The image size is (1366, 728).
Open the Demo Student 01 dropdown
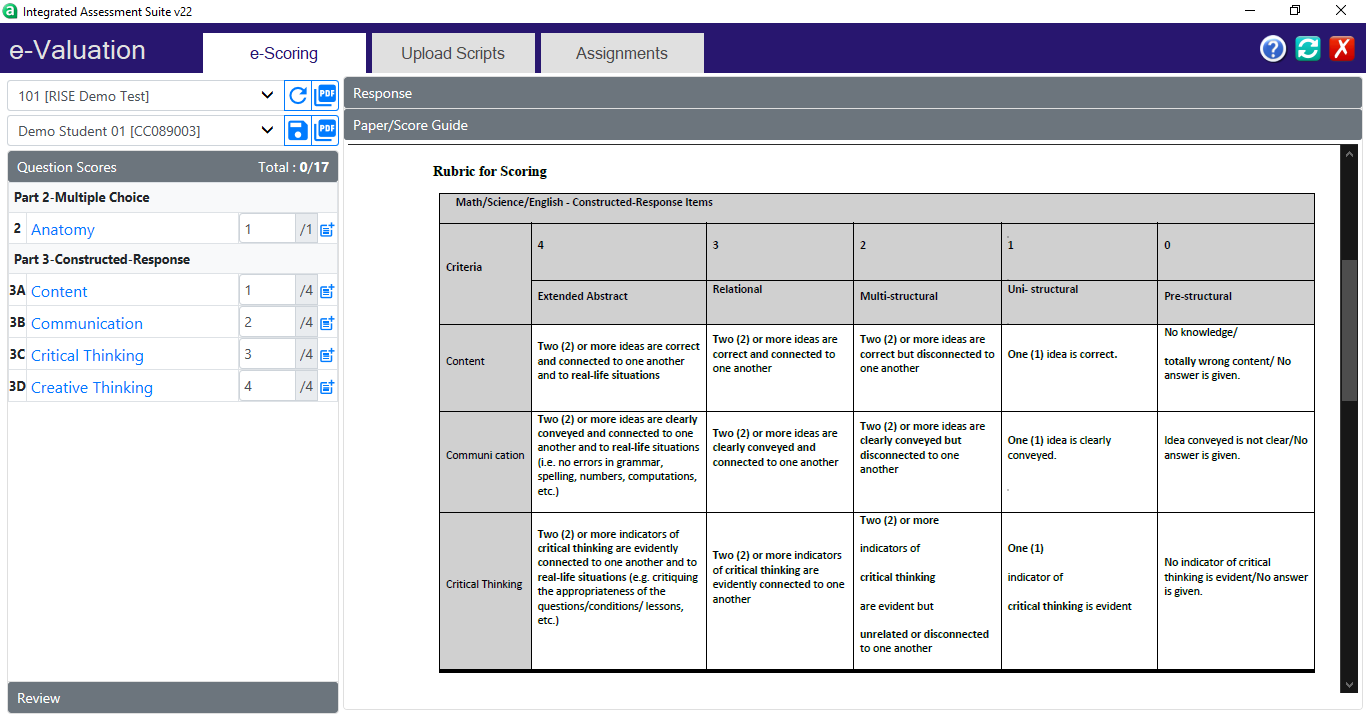click(x=145, y=131)
